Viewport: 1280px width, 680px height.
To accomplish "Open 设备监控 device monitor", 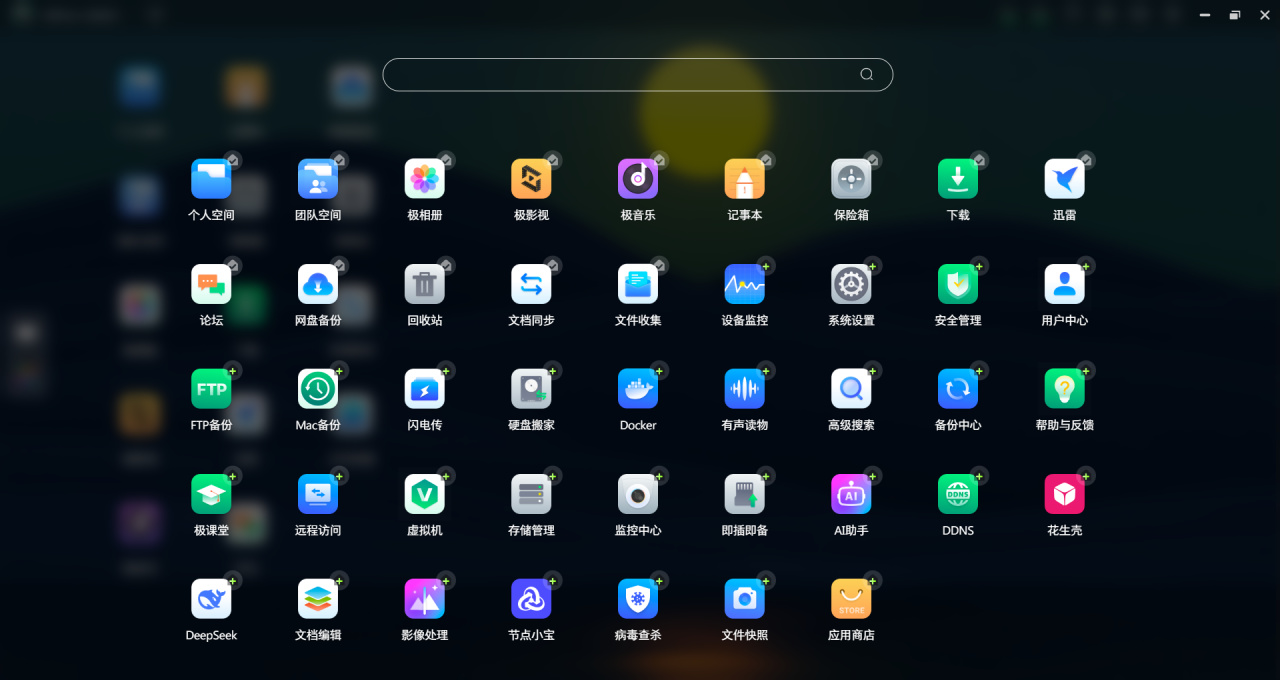I will click(x=745, y=284).
